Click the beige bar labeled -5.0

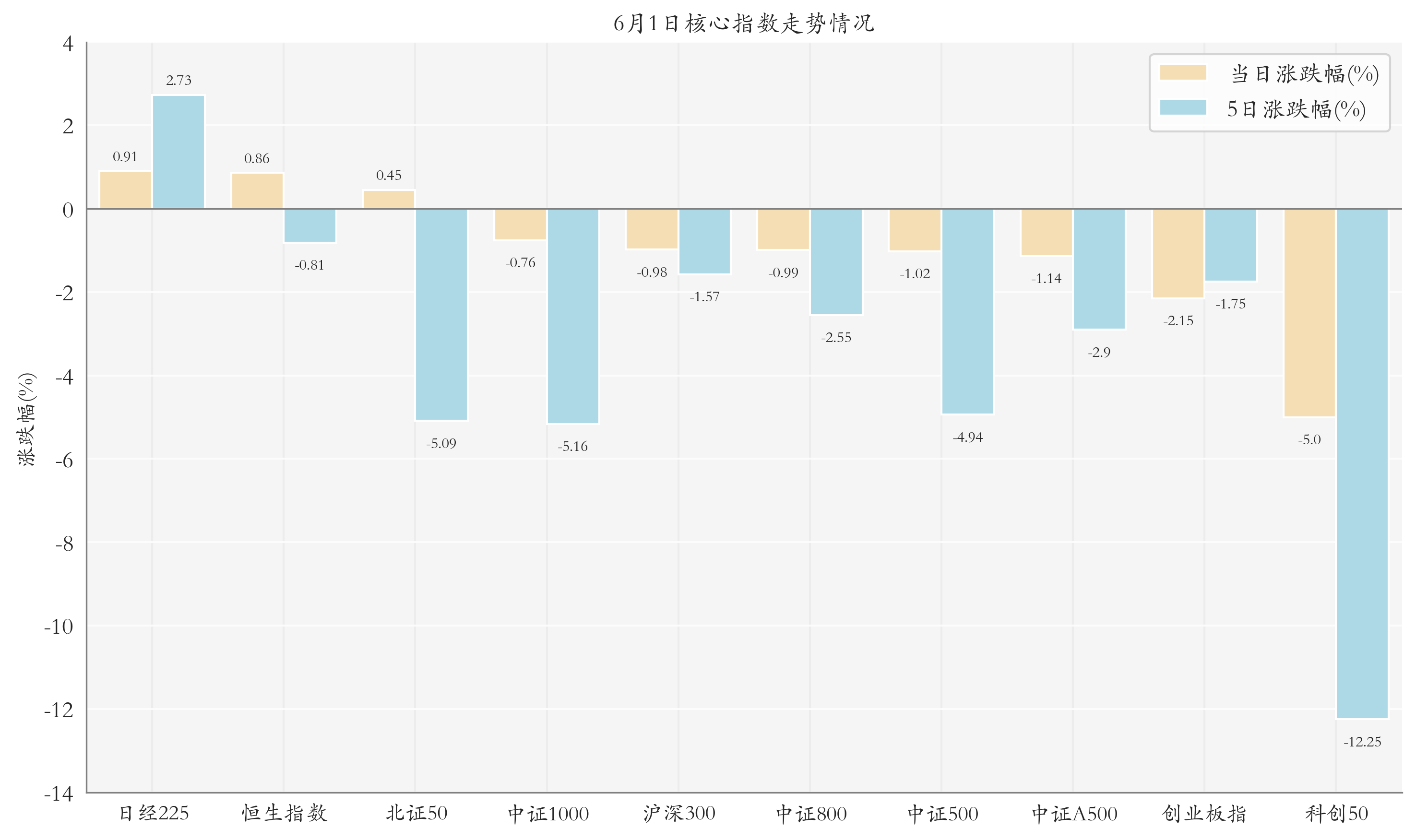pyautogui.click(x=1309, y=313)
